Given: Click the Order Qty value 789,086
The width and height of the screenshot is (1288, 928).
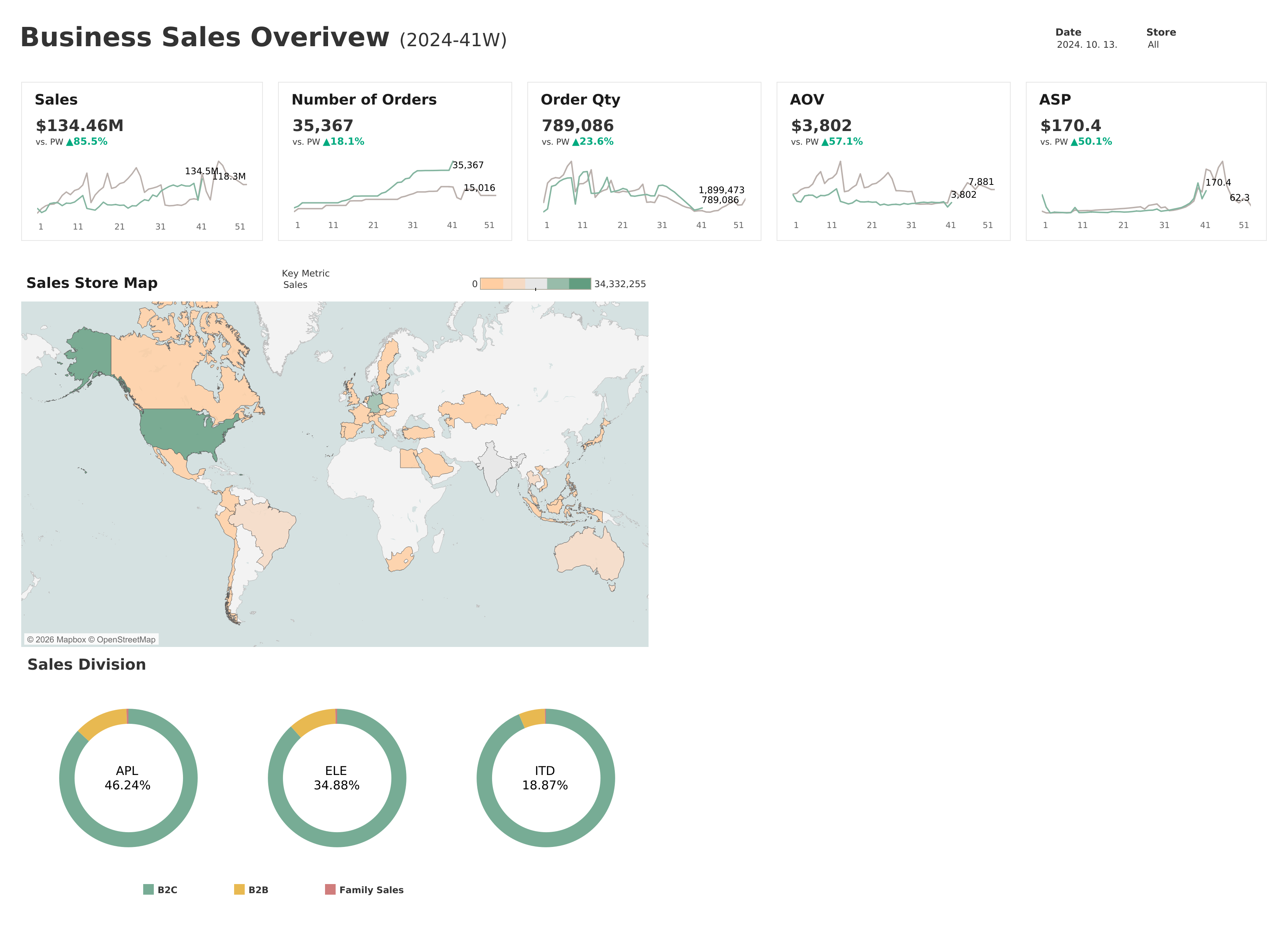Looking at the screenshot, I should (578, 125).
